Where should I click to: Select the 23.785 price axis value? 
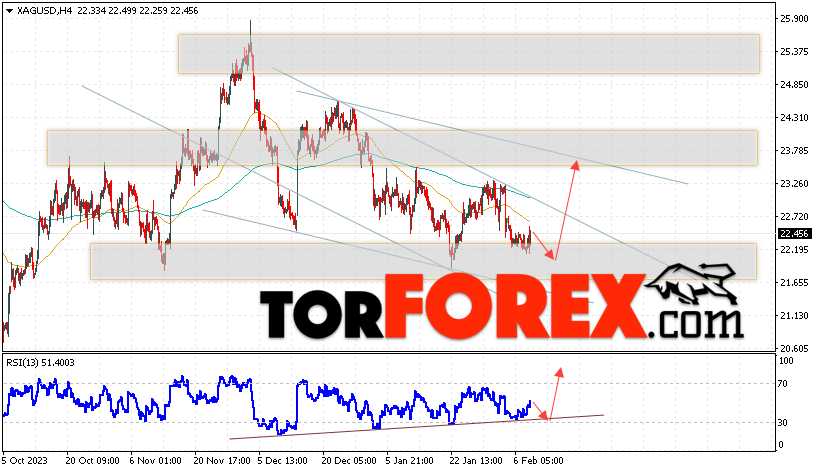point(794,151)
